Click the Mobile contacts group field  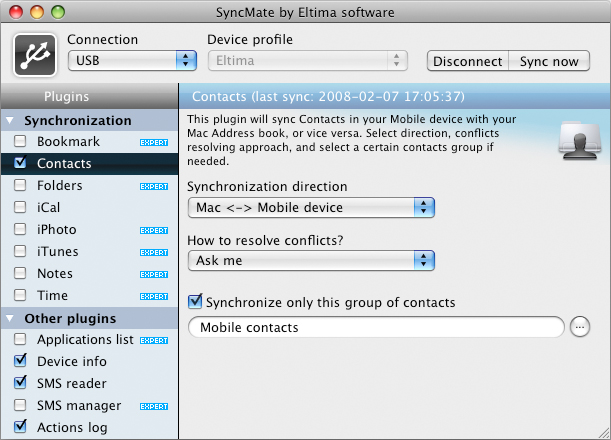[x=376, y=327]
